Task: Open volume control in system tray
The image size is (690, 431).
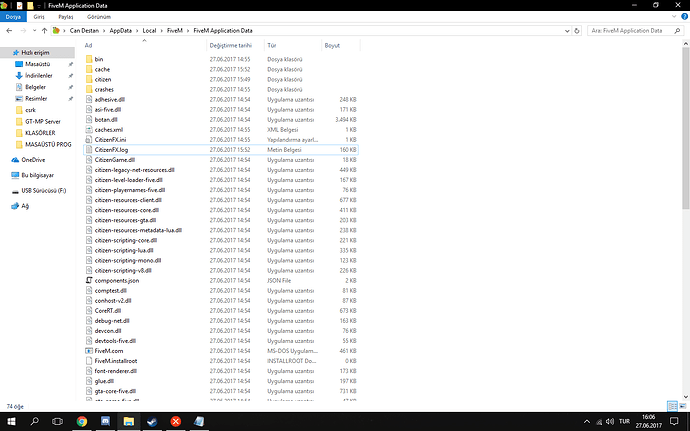Action: click(x=610, y=422)
